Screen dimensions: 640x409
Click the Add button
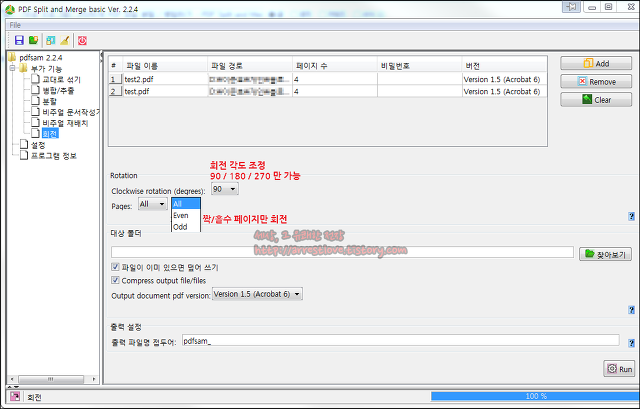(x=596, y=63)
